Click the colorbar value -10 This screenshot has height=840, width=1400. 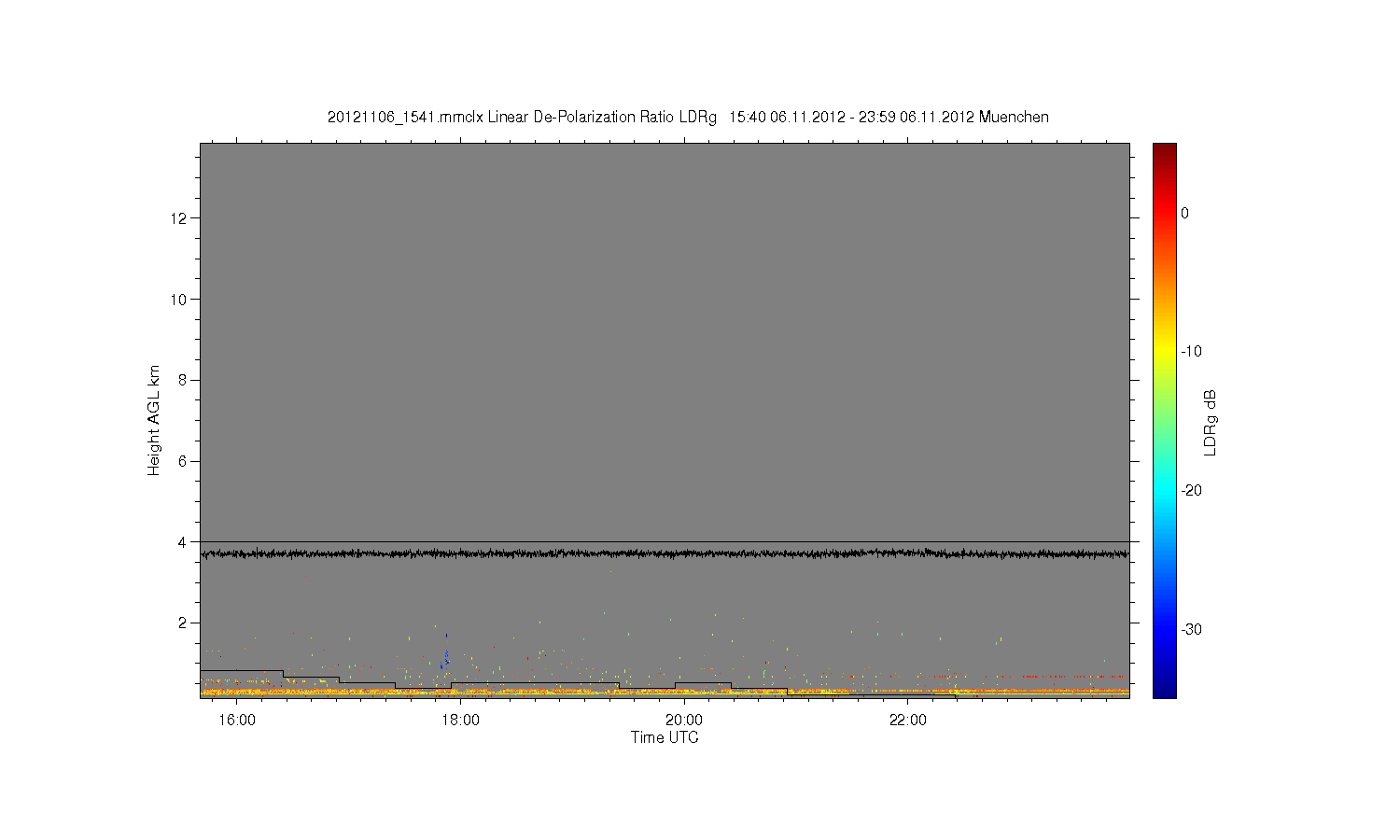pos(1191,352)
